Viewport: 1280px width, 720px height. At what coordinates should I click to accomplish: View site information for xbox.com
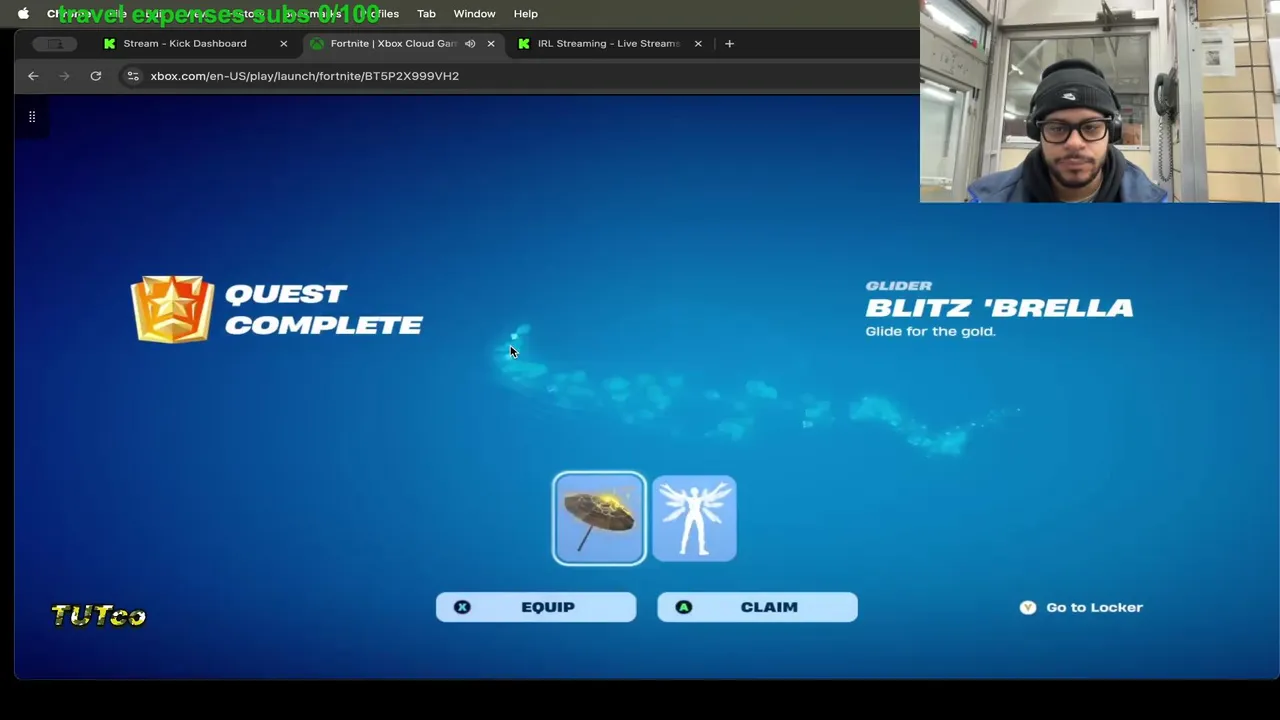pyautogui.click(x=132, y=76)
